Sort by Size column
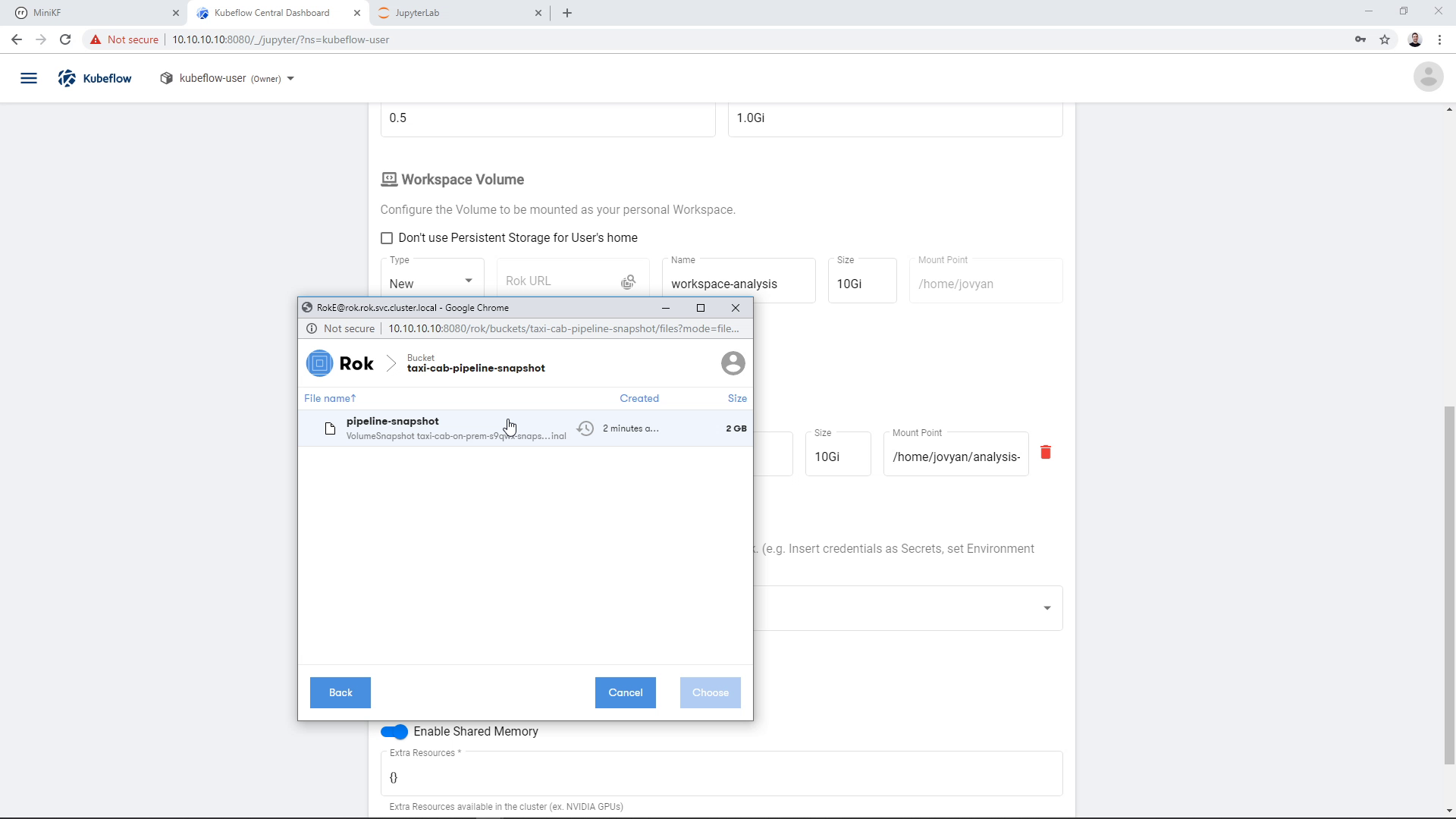The image size is (1456, 819). coord(737,398)
